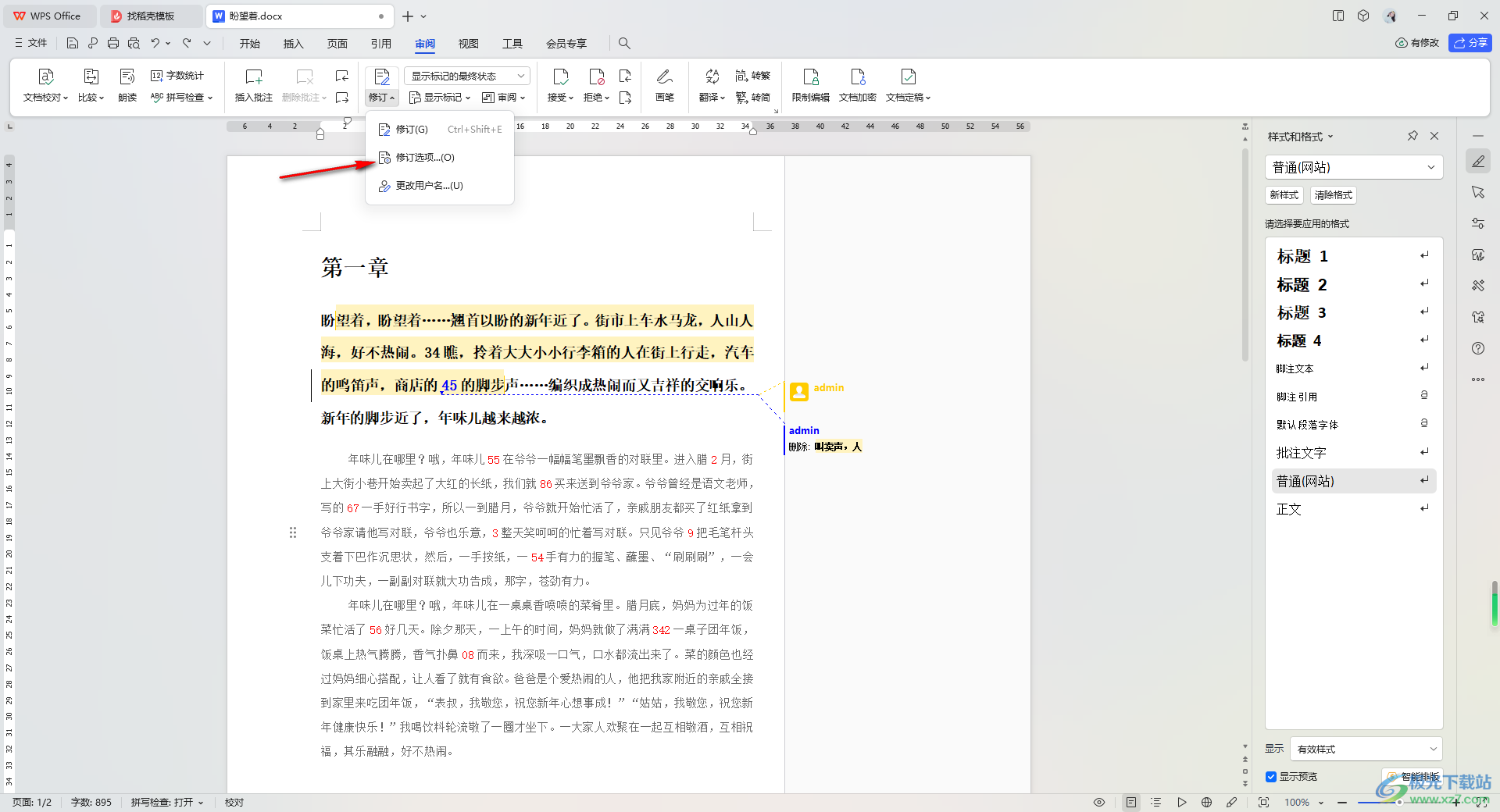Switch to the Insert (插入) tab
1500x812 pixels.
293,44
